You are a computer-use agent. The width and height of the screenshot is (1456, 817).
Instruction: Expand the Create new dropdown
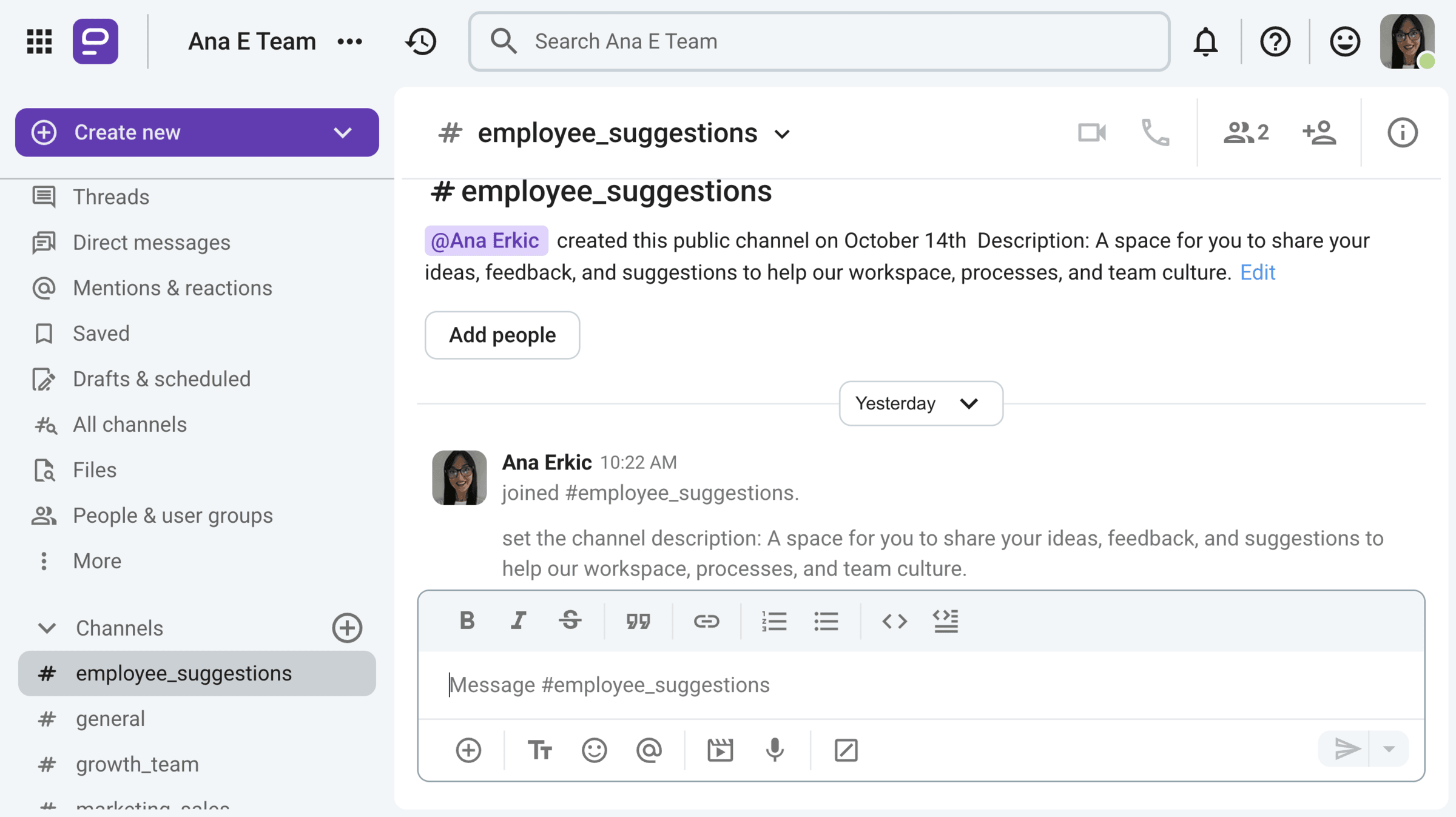coord(343,132)
